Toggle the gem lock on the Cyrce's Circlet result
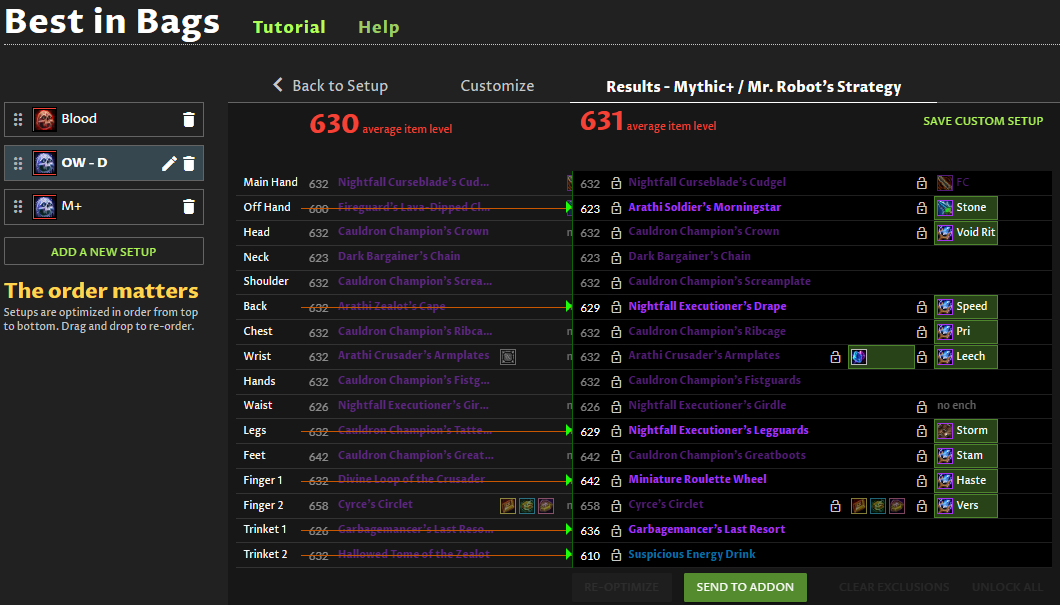 (x=836, y=506)
